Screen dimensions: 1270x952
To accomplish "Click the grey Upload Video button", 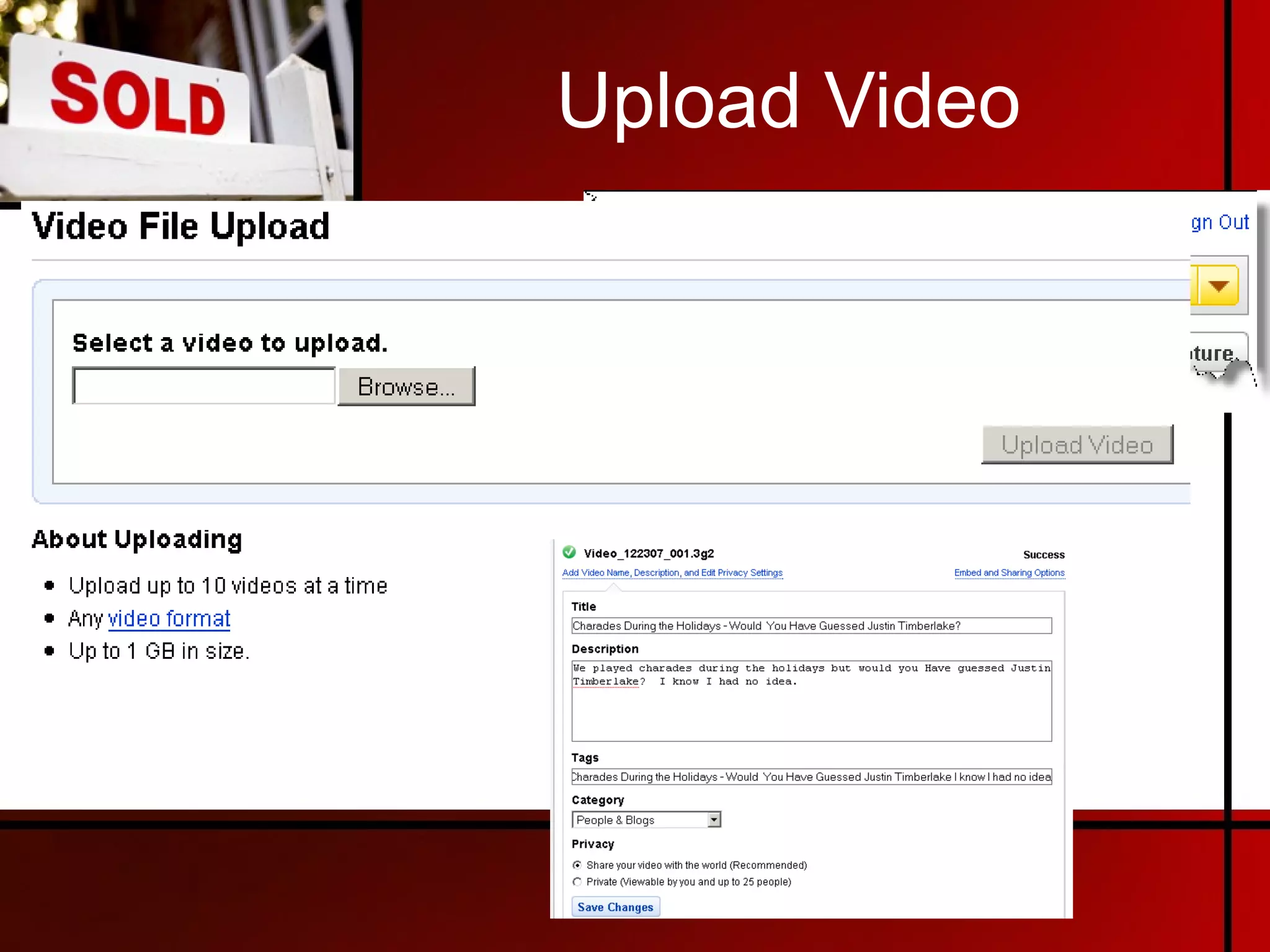I will 1077,444.
